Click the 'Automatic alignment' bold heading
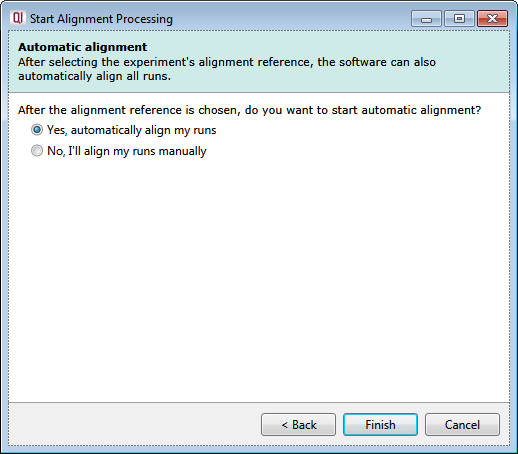The width and height of the screenshot is (518, 454). coord(82,47)
